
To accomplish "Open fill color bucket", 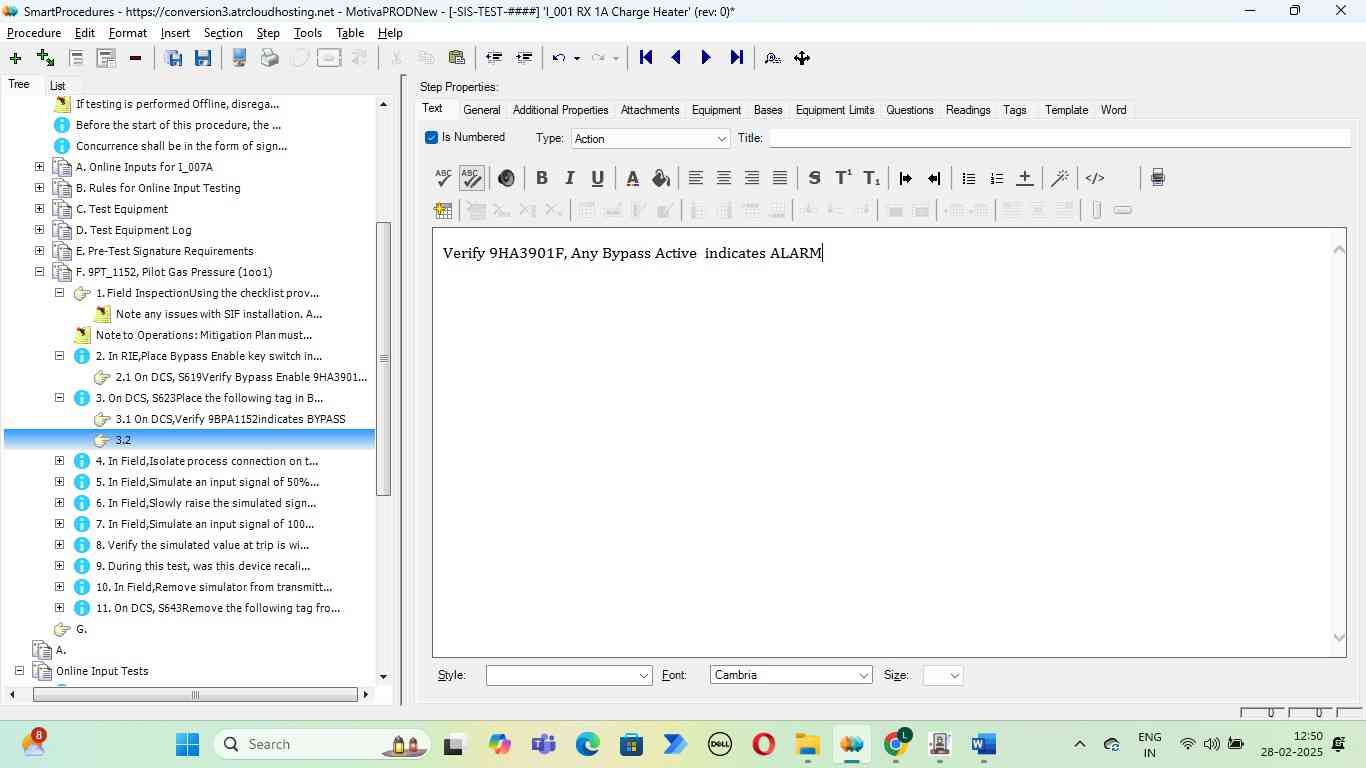I will (660, 178).
